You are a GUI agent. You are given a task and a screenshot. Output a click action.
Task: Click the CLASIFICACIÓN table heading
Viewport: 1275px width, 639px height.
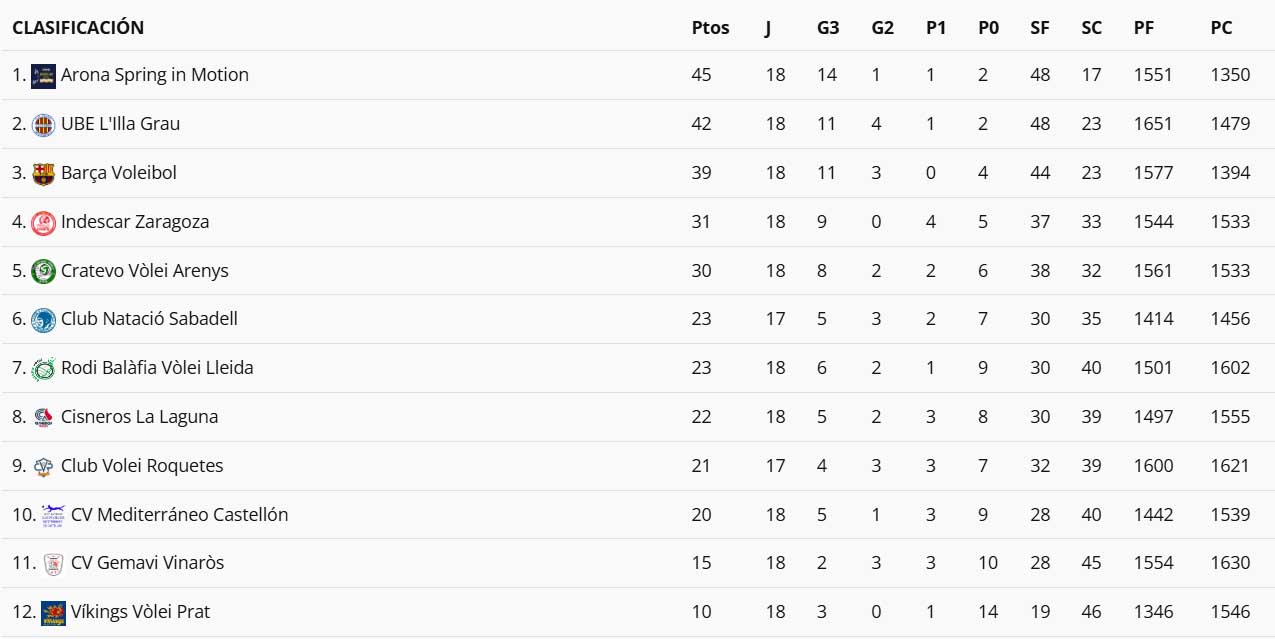[x=78, y=28]
